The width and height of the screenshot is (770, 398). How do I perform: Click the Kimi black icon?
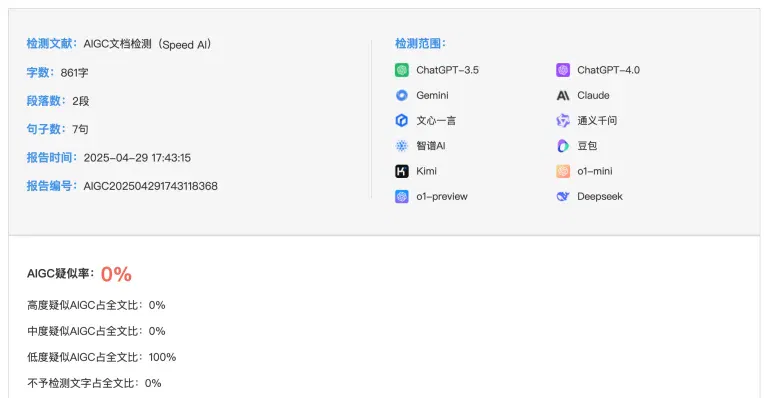pos(402,171)
